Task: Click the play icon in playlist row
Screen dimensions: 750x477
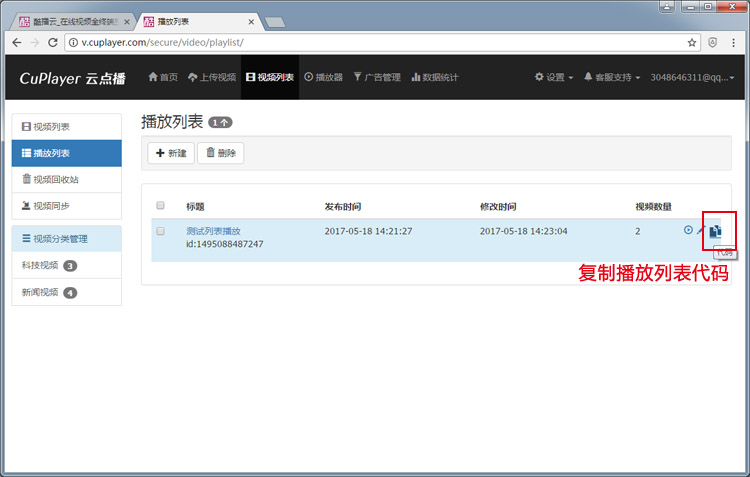Action: click(x=688, y=230)
